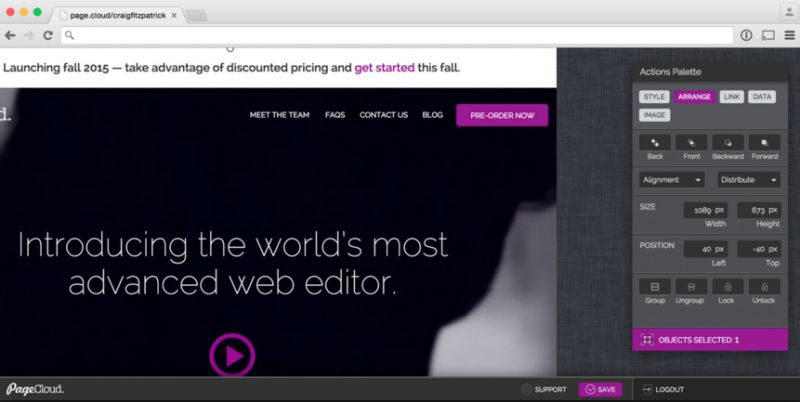
Task: Click the Top position input field
Action: tap(759, 249)
